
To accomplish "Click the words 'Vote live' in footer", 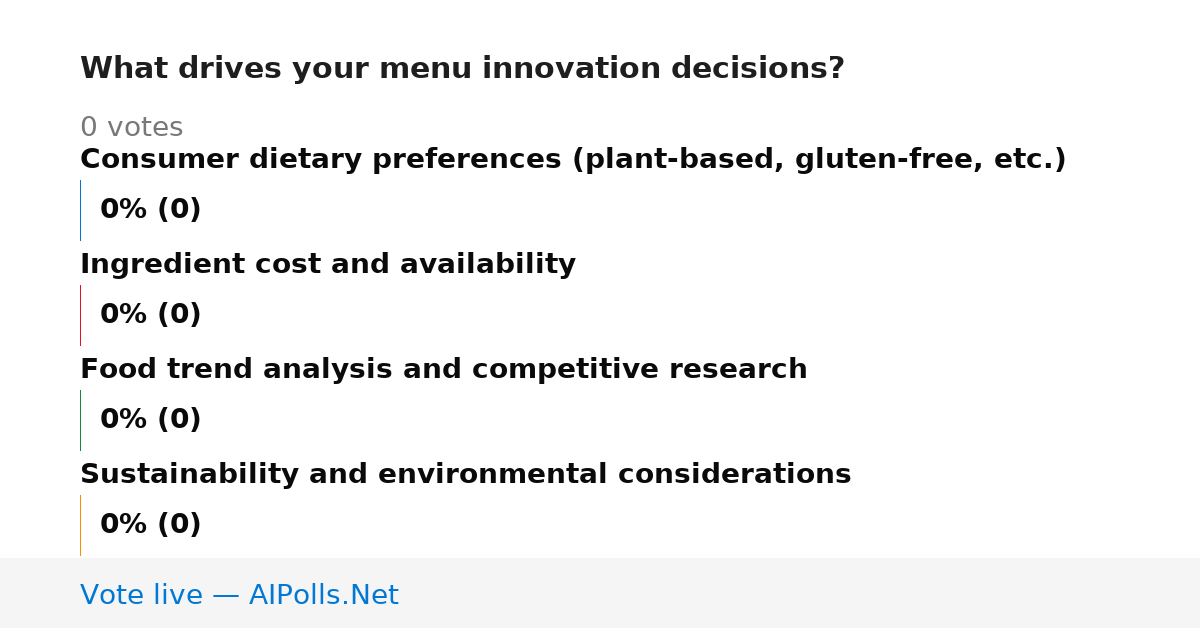I will [141, 595].
